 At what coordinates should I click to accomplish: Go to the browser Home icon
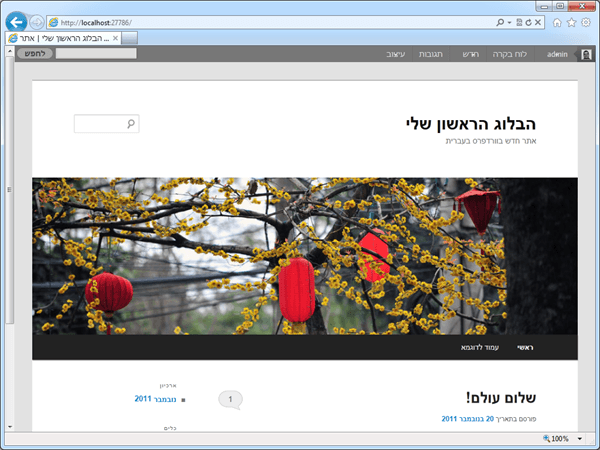(x=557, y=23)
